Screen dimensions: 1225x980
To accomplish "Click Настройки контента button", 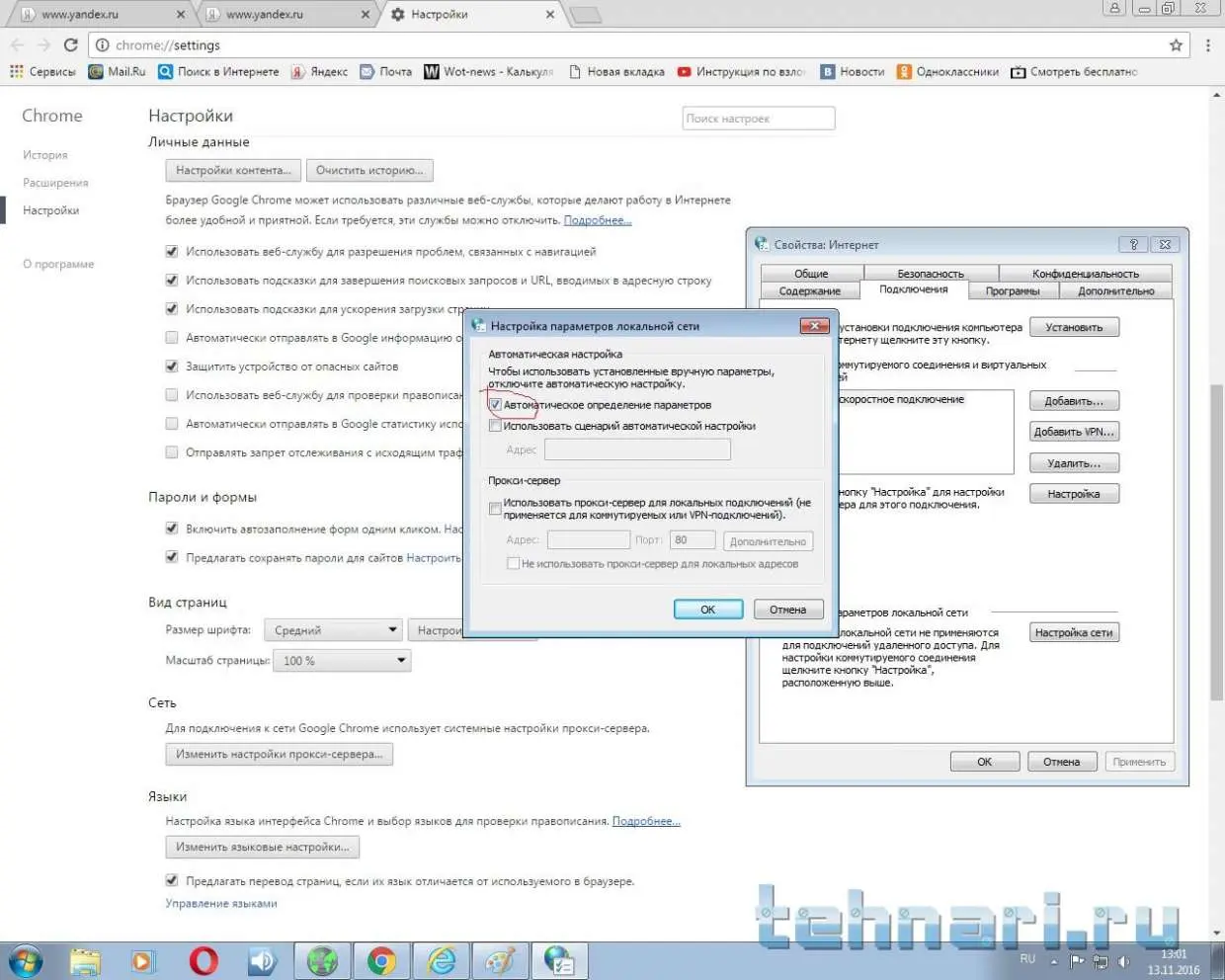I will tap(233, 170).
